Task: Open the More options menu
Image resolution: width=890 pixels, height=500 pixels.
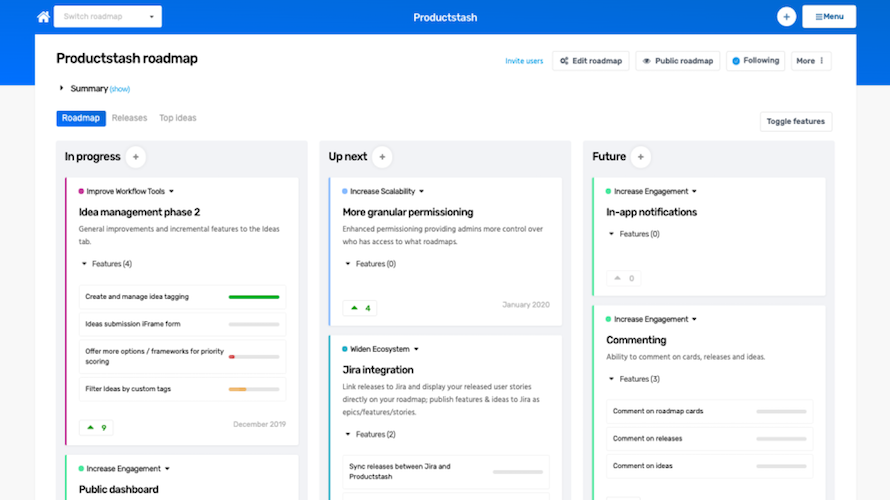Action: coord(811,61)
